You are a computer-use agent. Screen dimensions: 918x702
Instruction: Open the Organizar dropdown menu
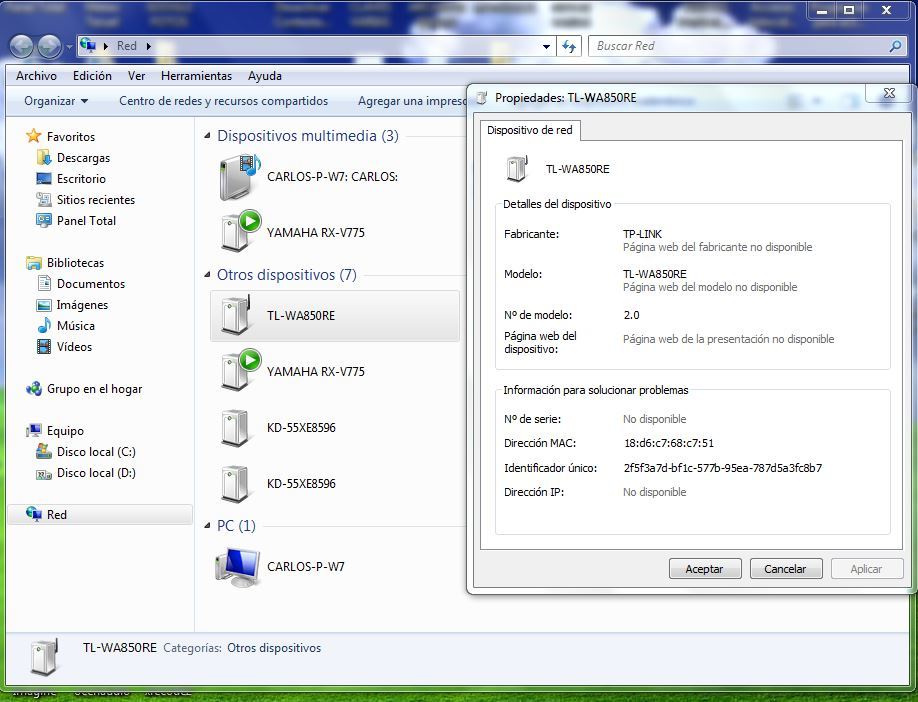56,101
